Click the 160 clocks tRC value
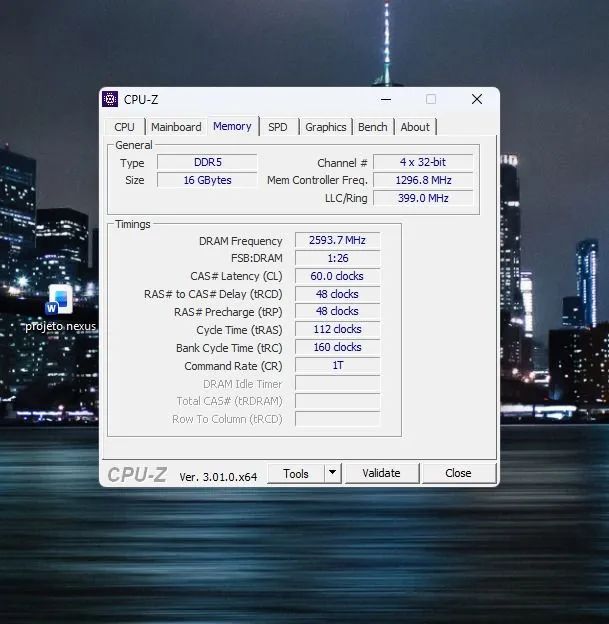 point(338,347)
